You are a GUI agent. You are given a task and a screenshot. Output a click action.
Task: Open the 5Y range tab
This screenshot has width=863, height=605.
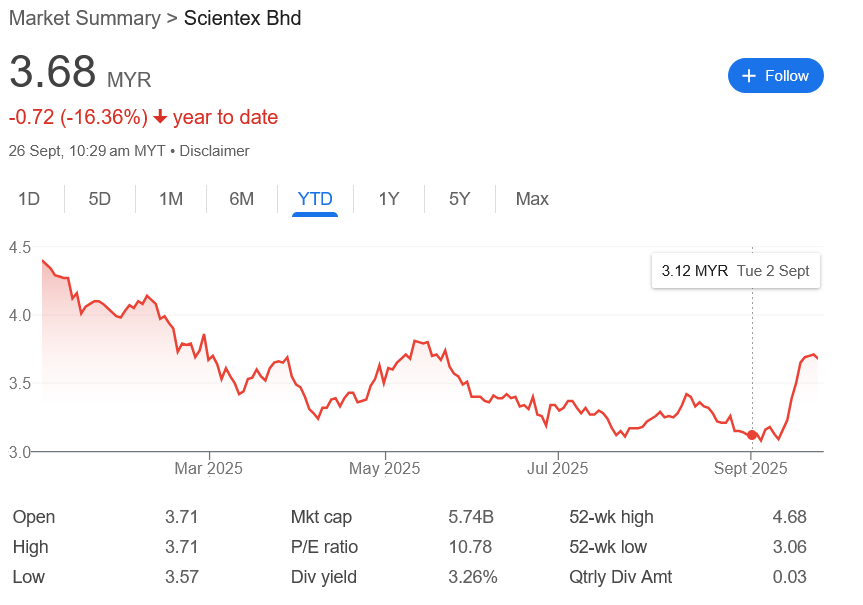460,199
